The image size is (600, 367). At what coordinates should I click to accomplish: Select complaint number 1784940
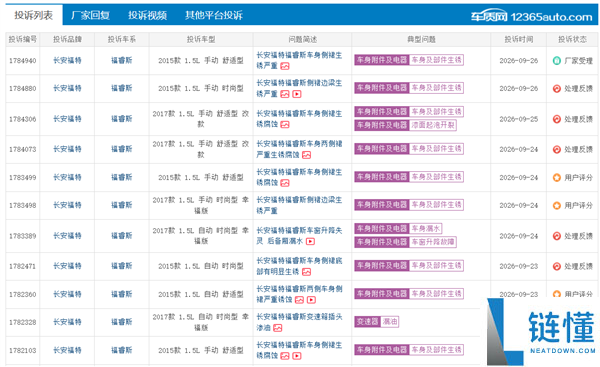[x=23, y=61]
